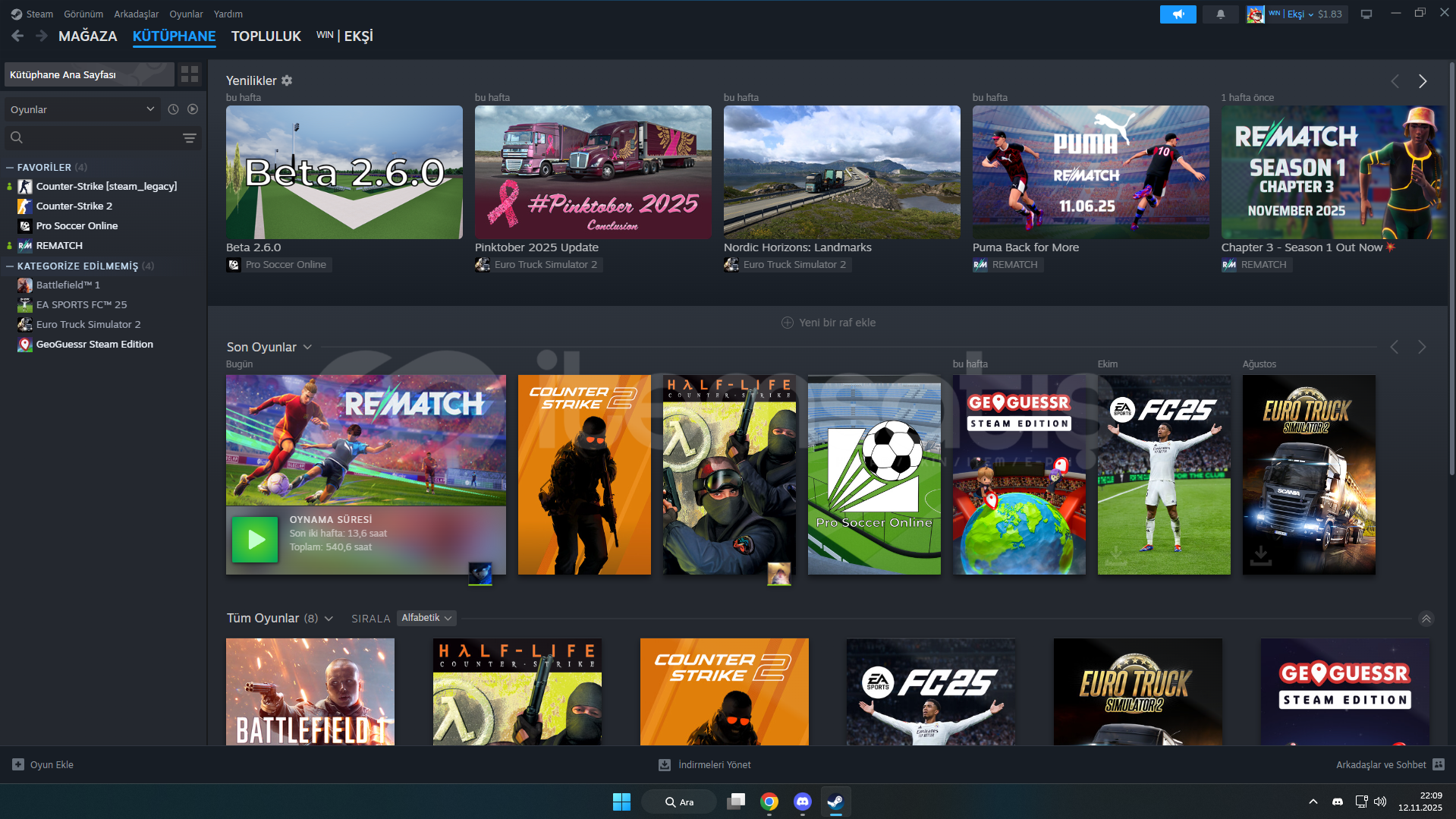Go to the TOPLULUK tab
1456x819 pixels.
click(x=266, y=36)
